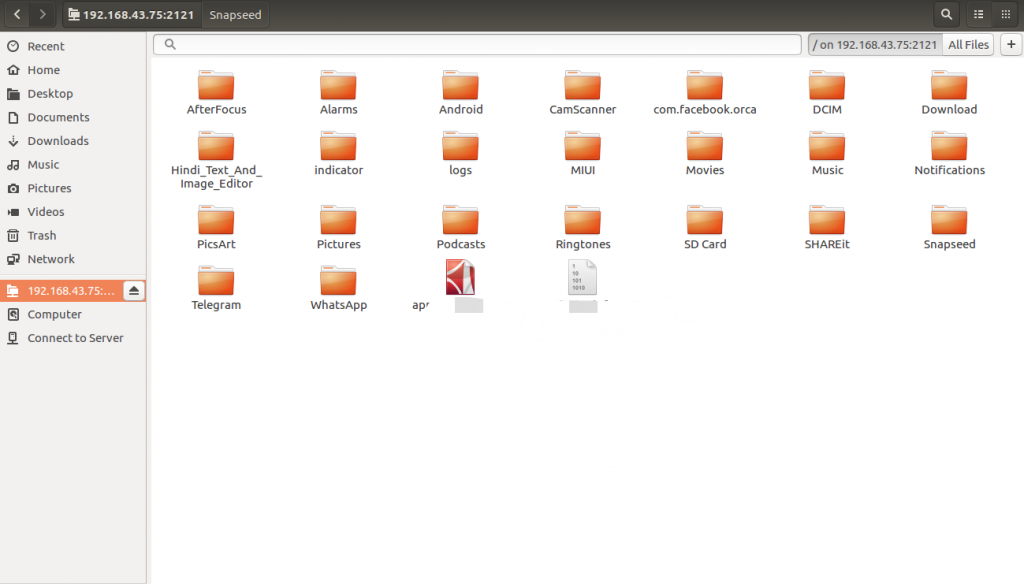Viewport: 1024px width, 584px height.
Task: Open the Snapseed folder icon
Action: click(949, 220)
